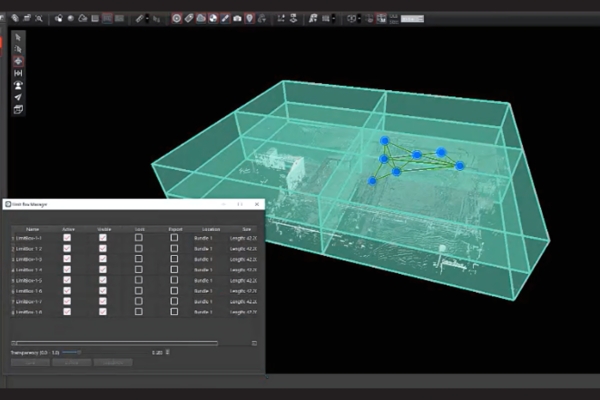Viewport: 600px width, 400px height.
Task: Click the camera snapshot icon in top toolbar
Action: point(237,18)
